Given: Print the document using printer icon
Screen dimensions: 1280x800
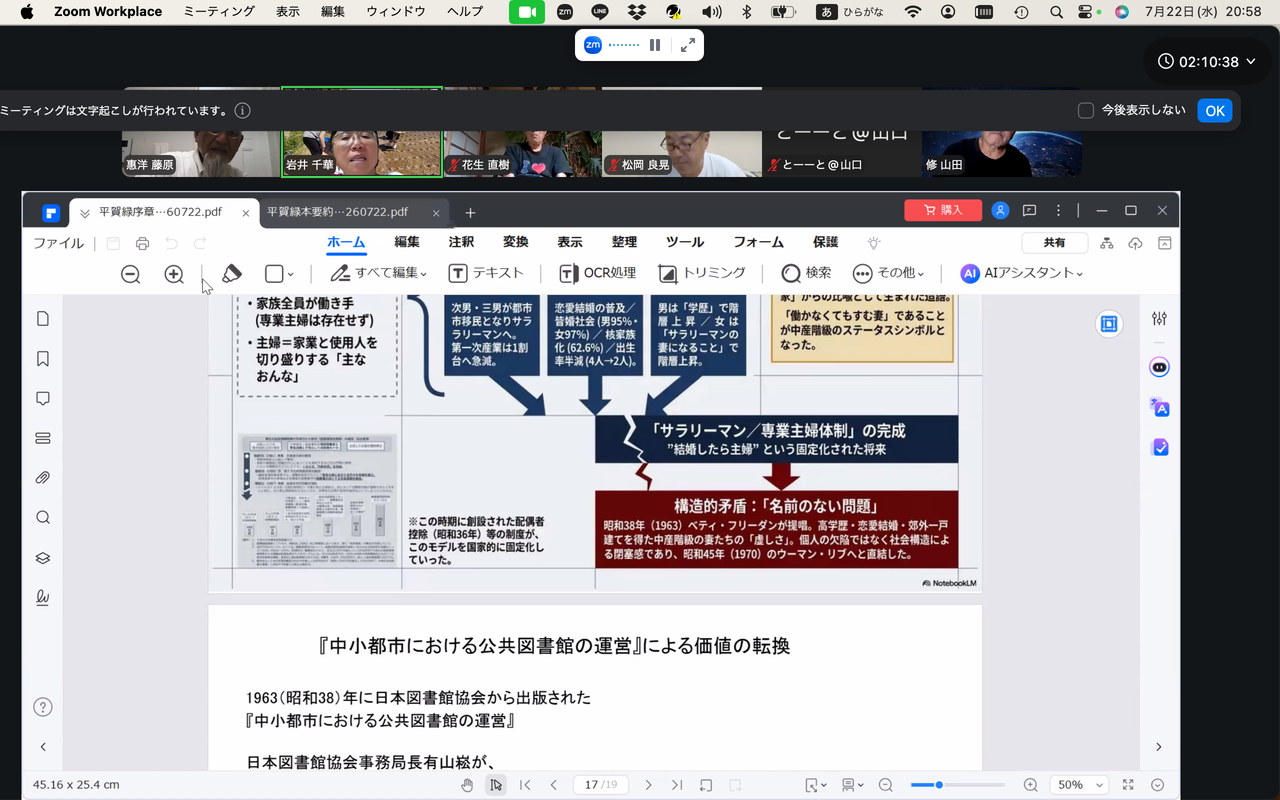Looking at the screenshot, I should (142, 243).
